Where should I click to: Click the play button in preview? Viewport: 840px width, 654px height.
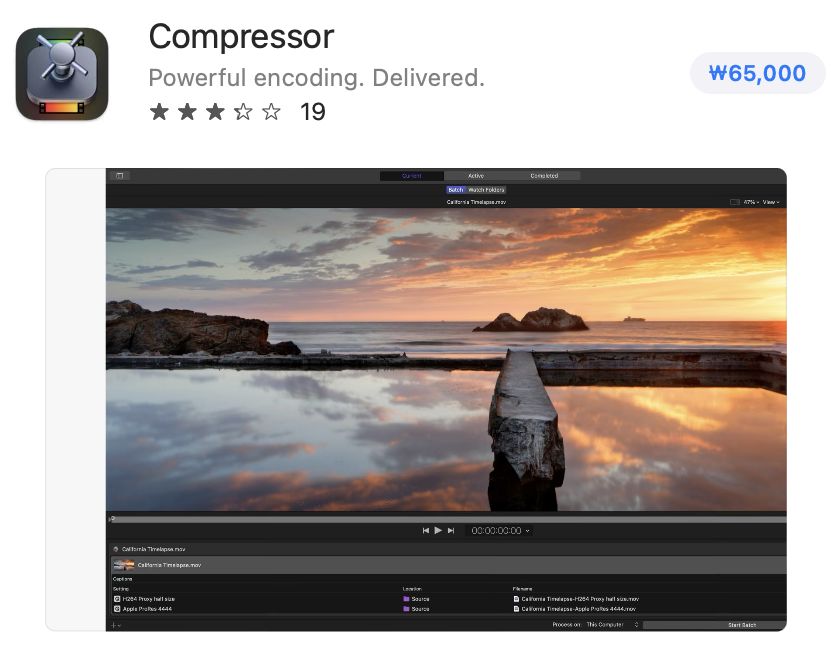(x=438, y=530)
